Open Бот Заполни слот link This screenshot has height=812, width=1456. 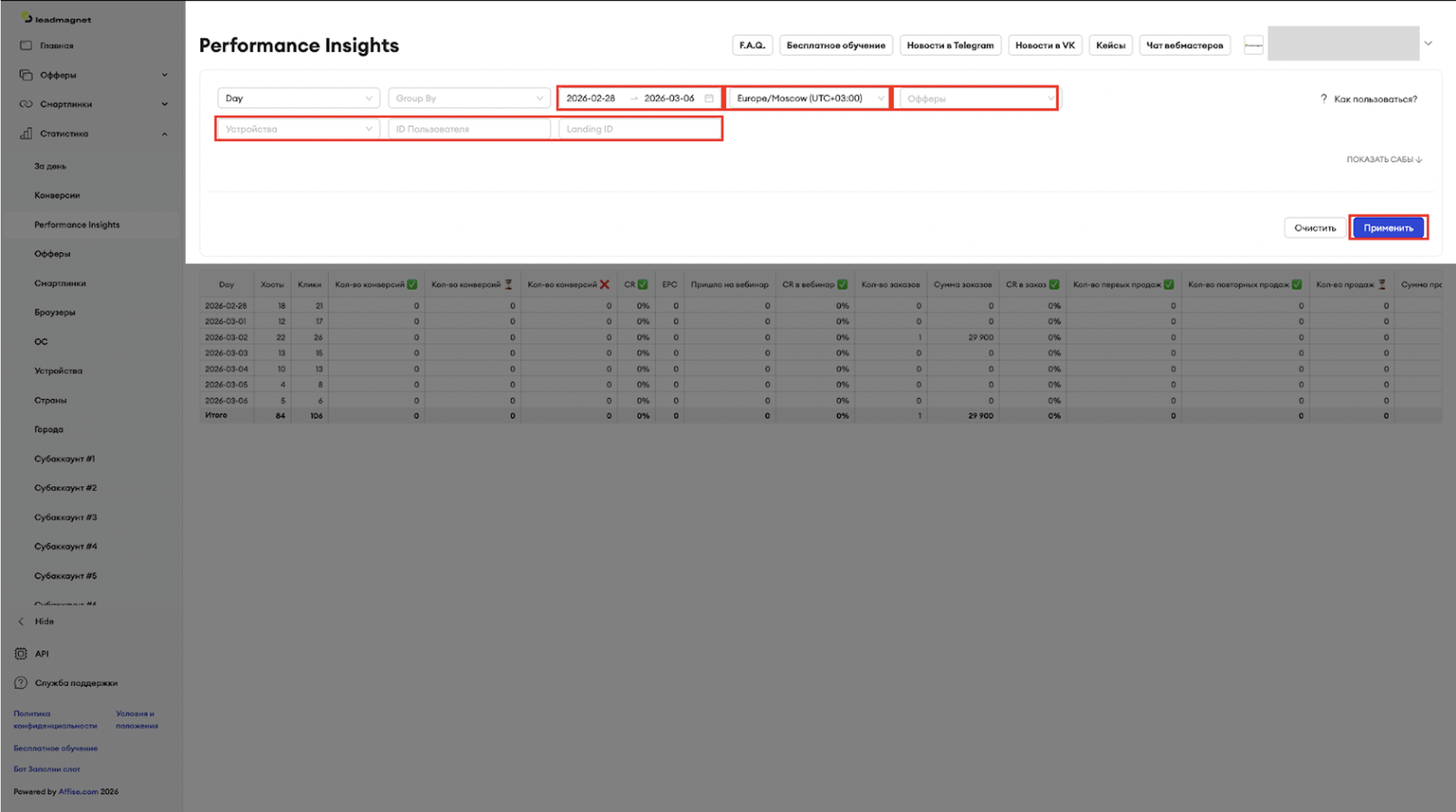tap(47, 768)
